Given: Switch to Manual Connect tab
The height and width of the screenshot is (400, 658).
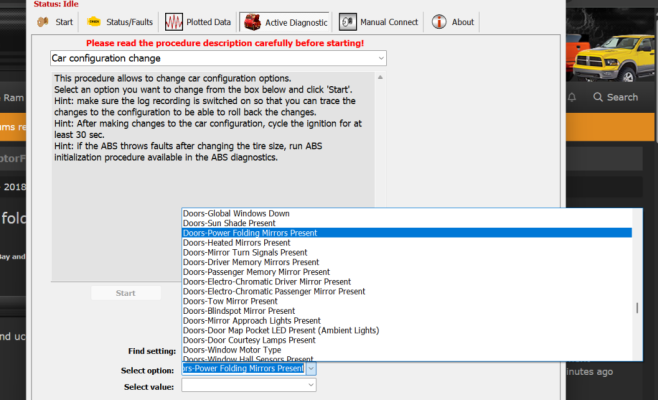Looking at the screenshot, I should click(x=379, y=22).
